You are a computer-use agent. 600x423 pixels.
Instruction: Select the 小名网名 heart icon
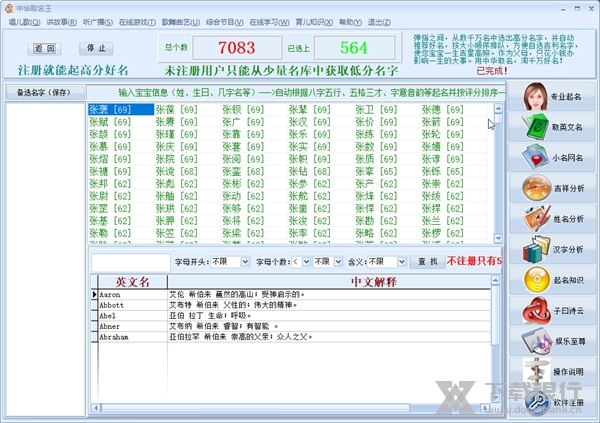pyautogui.click(x=536, y=157)
